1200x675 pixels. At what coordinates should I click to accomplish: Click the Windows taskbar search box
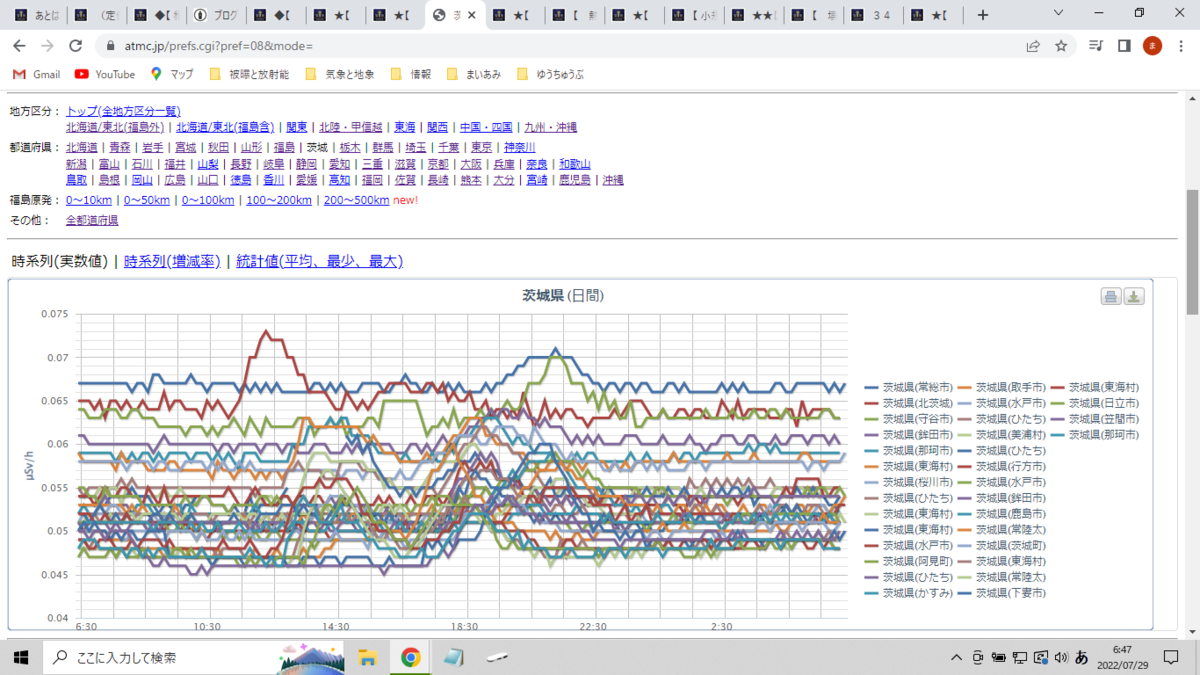click(x=158, y=657)
